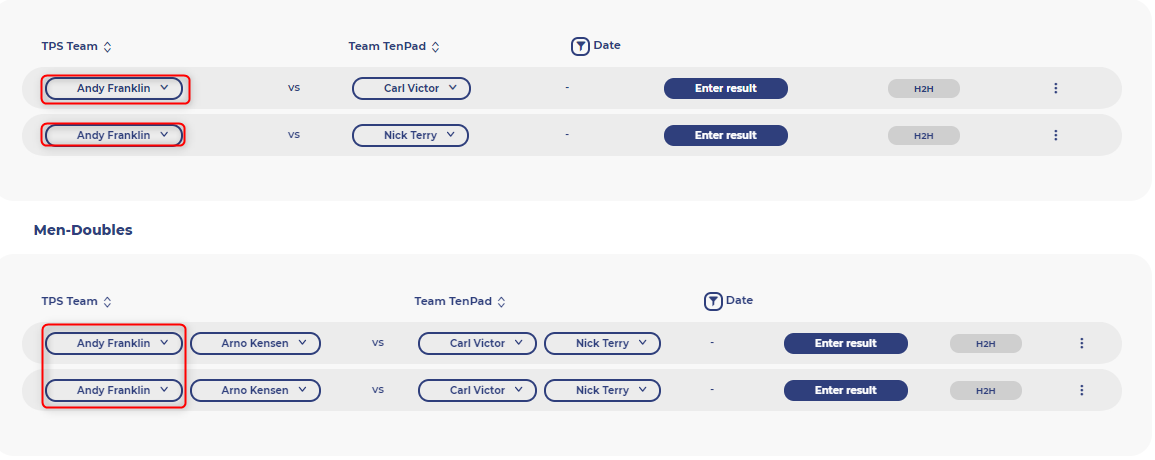Open three-dot menu in the second Men-Doubles row

point(1081,390)
